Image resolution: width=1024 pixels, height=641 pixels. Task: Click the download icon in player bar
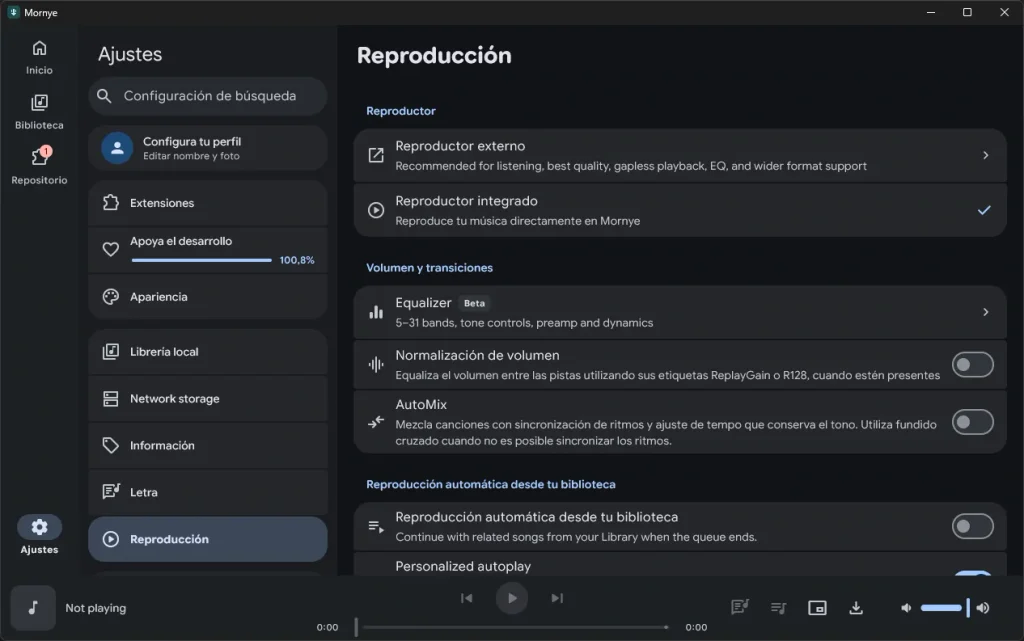(856, 608)
